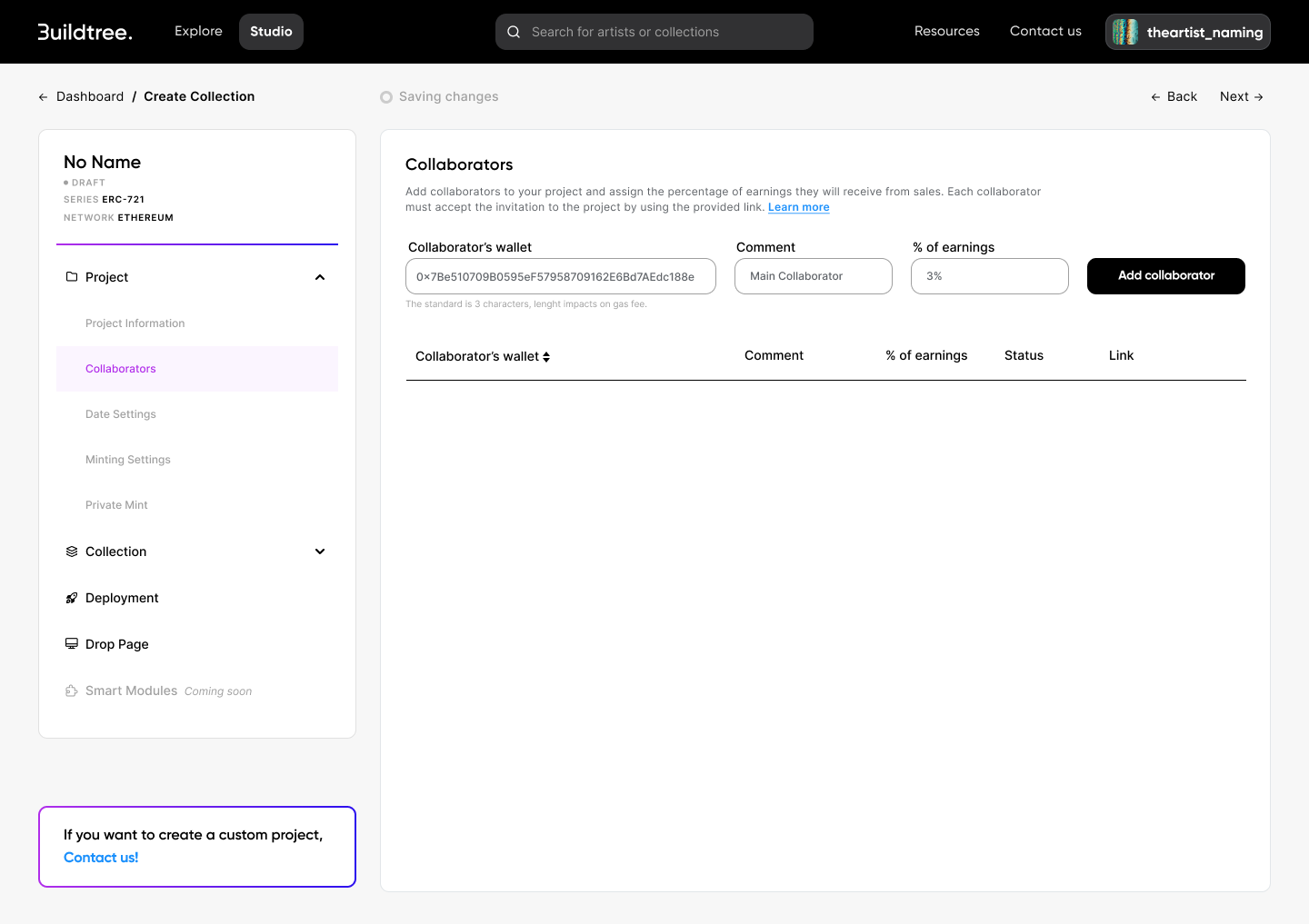Focus the Collaborator's wallet address field
1309x924 pixels.
click(x=560, y=276)
